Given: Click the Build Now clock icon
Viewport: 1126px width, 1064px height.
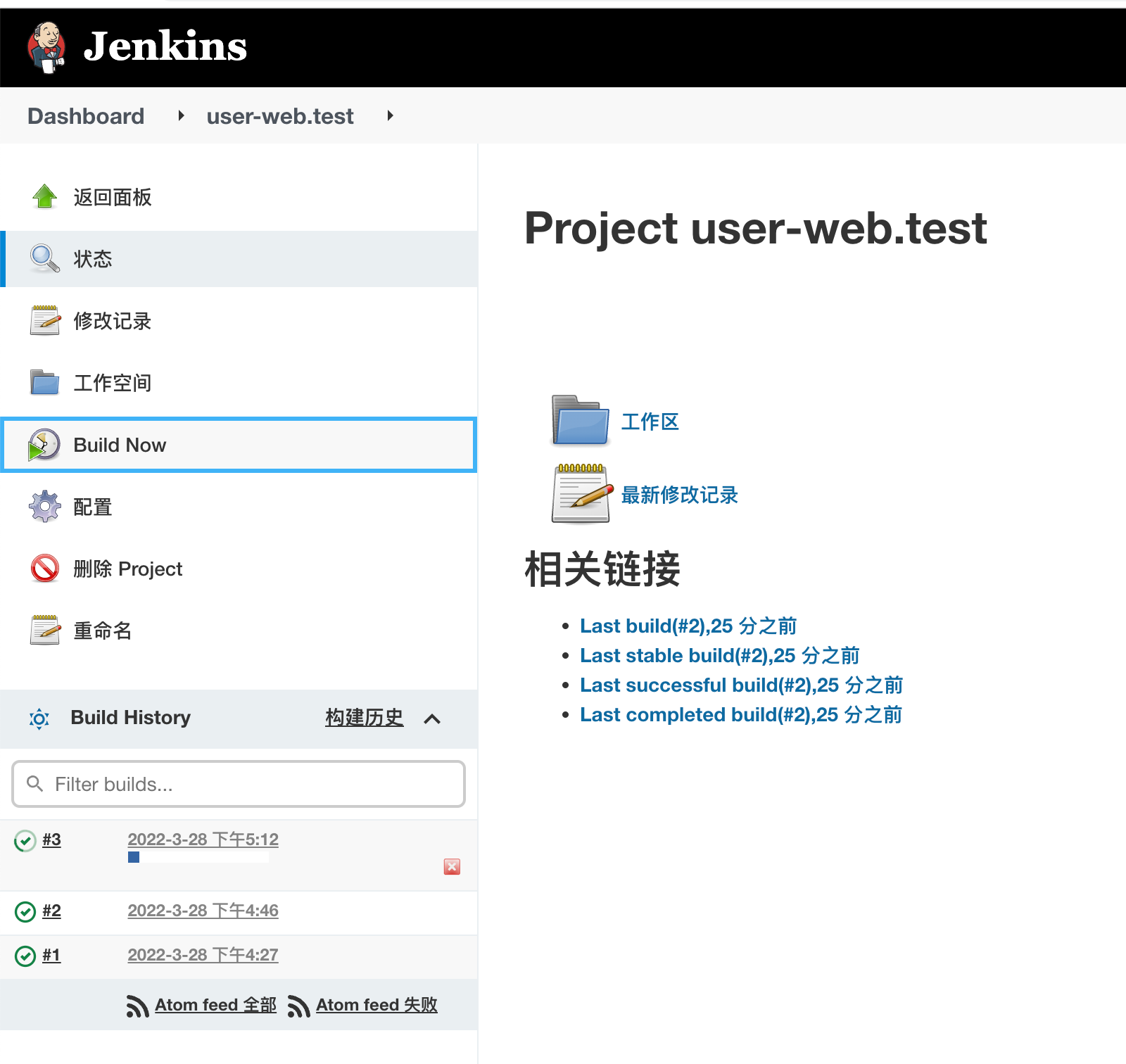Looking at the screenshot, I should tap(44, 445).
